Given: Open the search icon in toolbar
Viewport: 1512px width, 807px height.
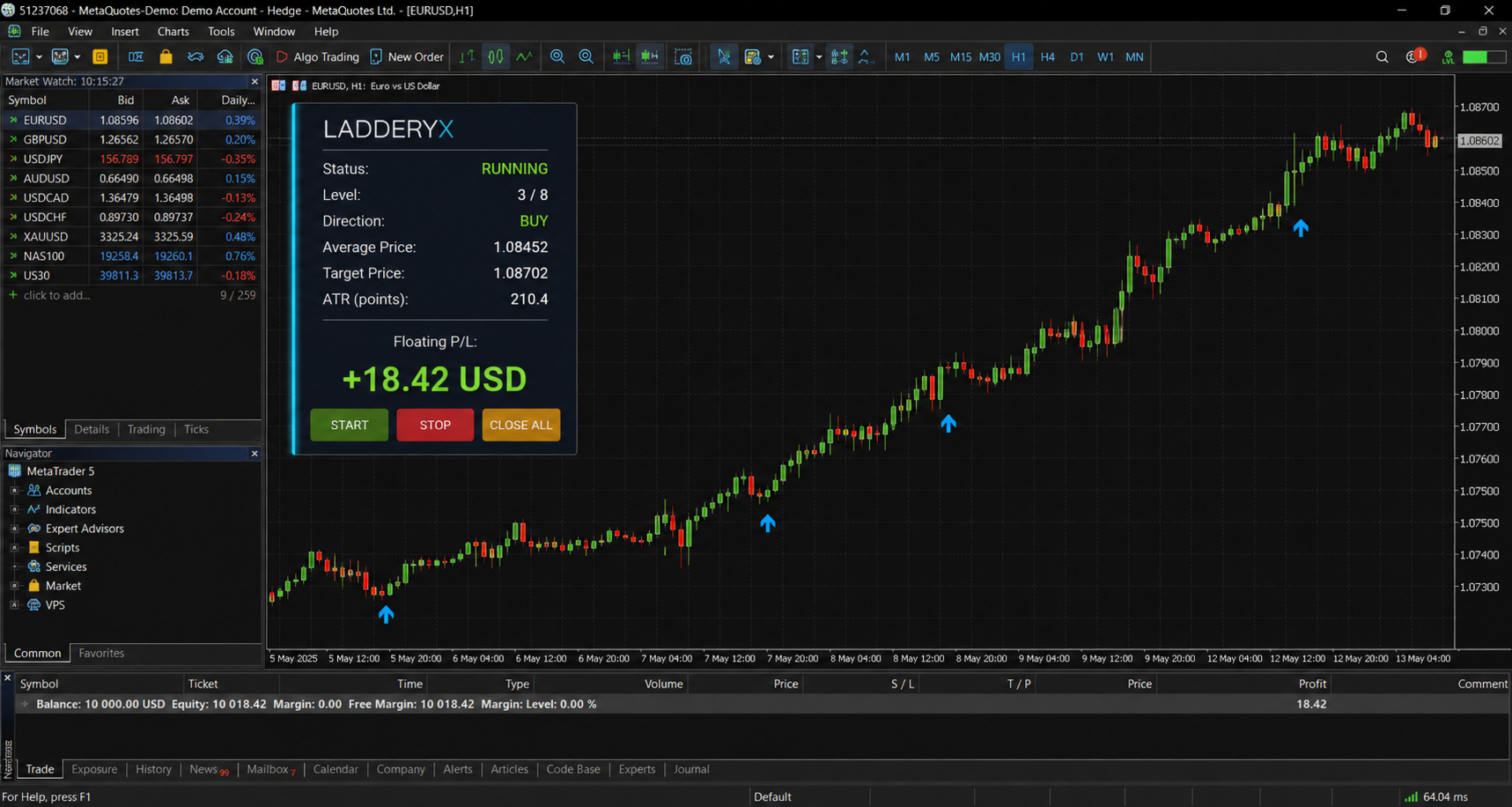Looking at the screenshot, I should 1382,56.
